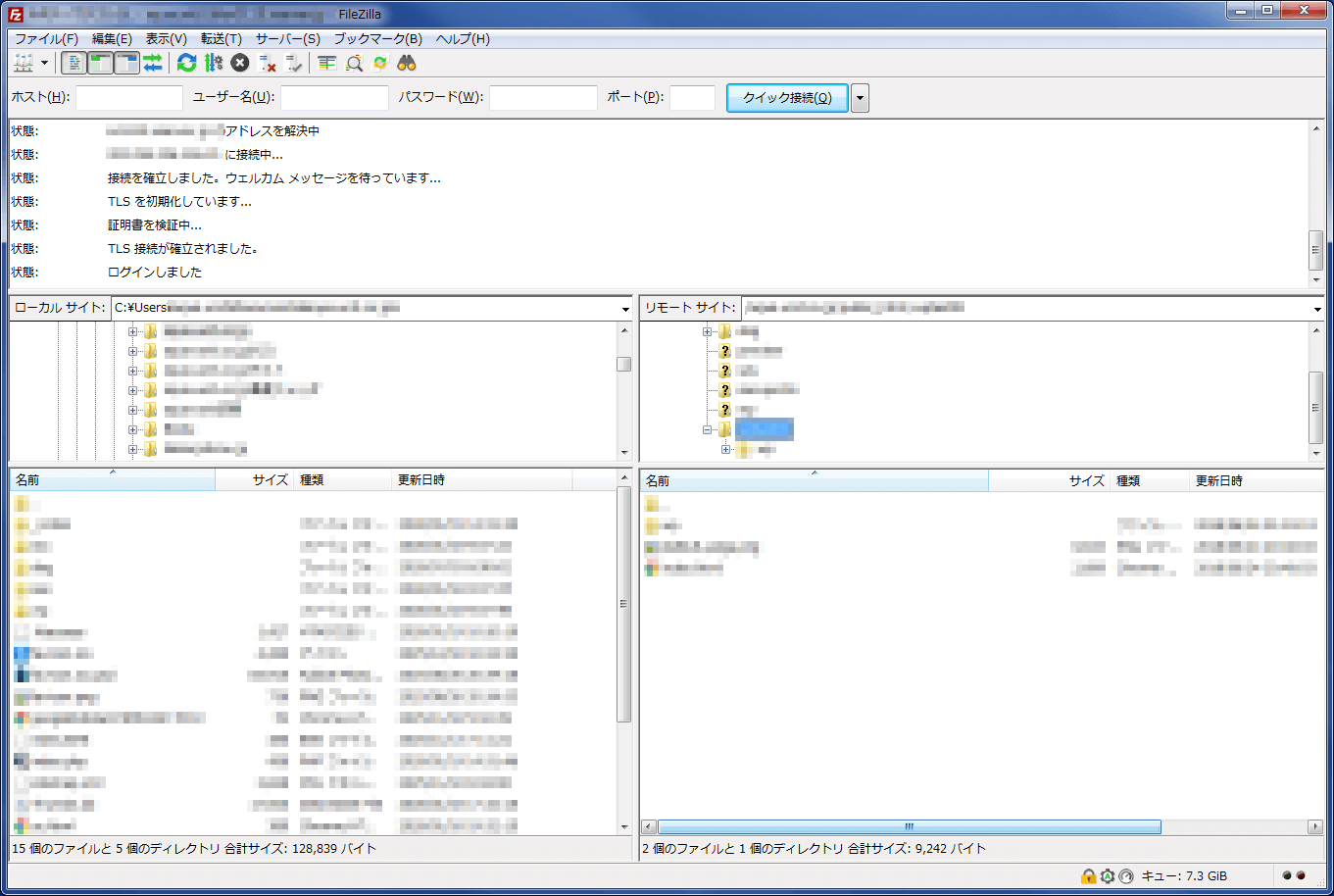This screenshot has width=1334, height=896.
Task: Click the lock encryption icon in status bar
Action: [x=1088, y=875]
